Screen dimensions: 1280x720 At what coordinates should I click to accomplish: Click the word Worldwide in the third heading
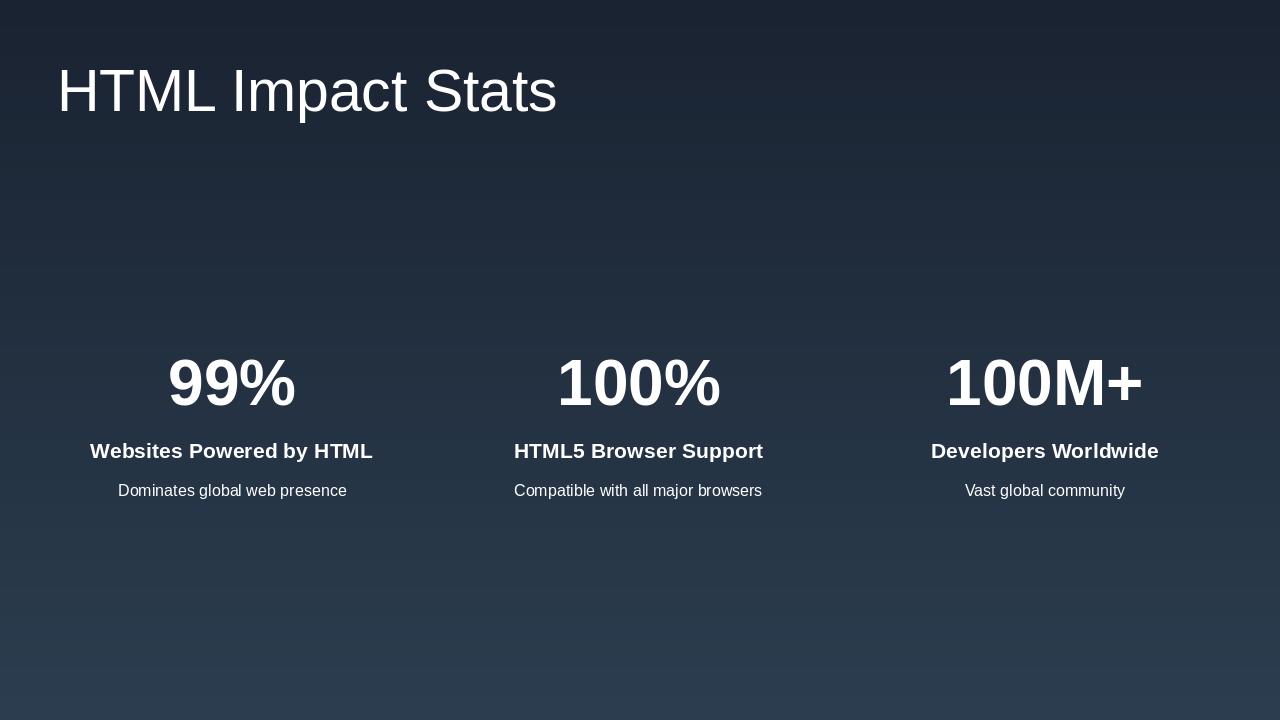click(1105, 451)
